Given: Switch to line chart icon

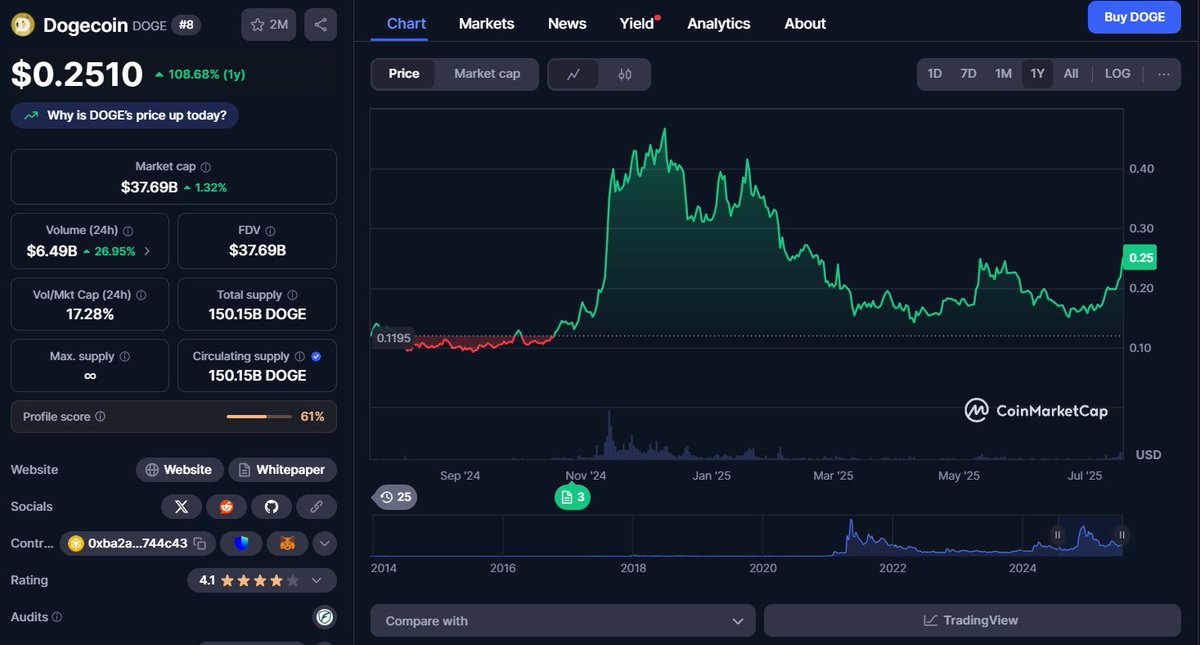Looking at the screenshot, I should (x=574, y=74).
